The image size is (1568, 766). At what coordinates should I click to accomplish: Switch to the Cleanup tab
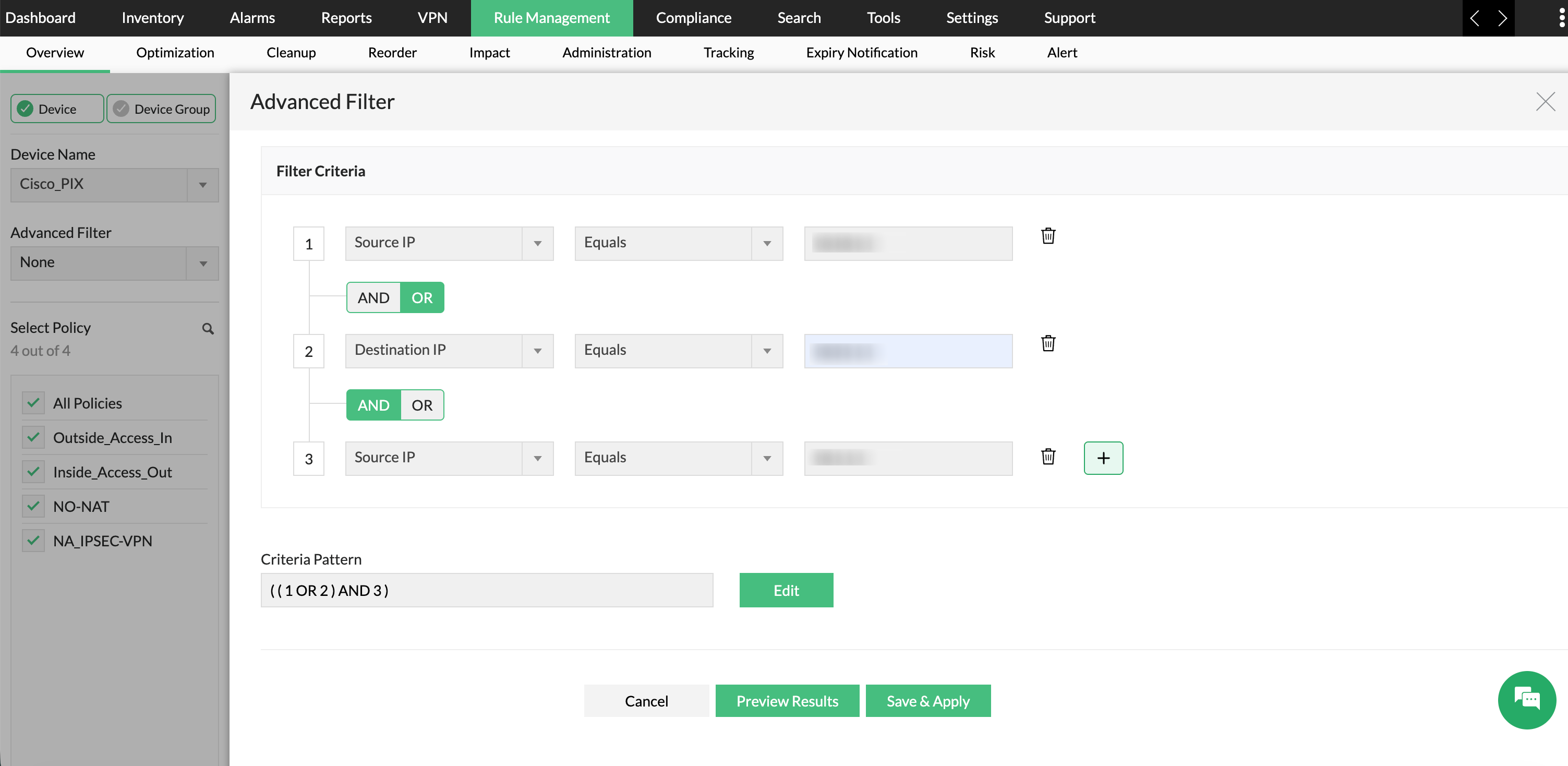tap(291, 53)
